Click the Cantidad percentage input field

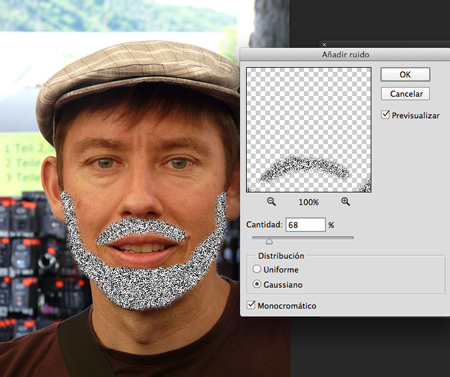coord(305,225)
